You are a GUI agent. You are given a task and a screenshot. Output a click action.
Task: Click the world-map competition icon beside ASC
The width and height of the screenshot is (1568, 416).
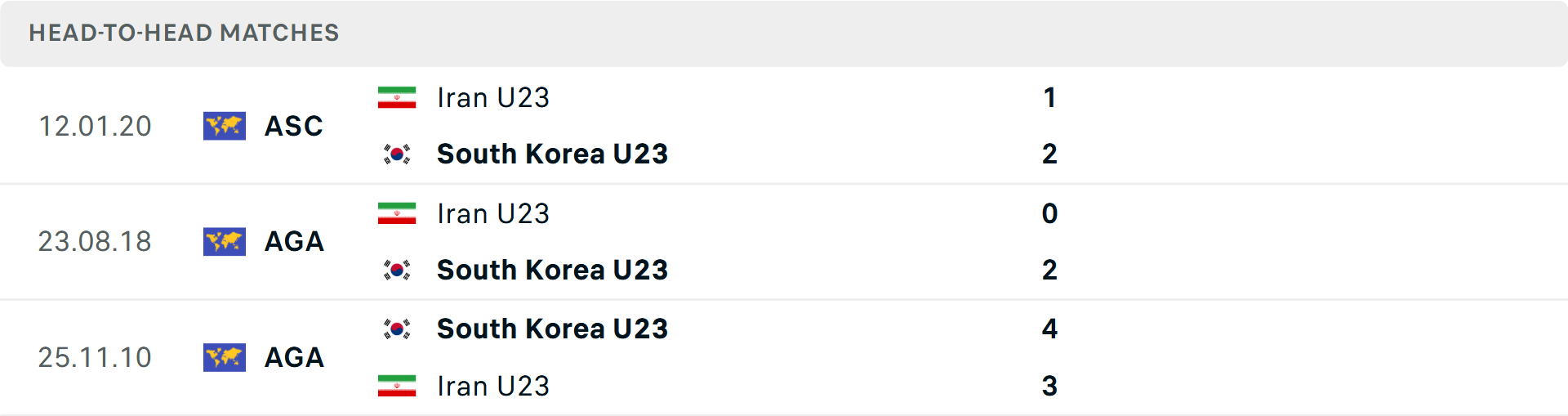pos(225,126)
